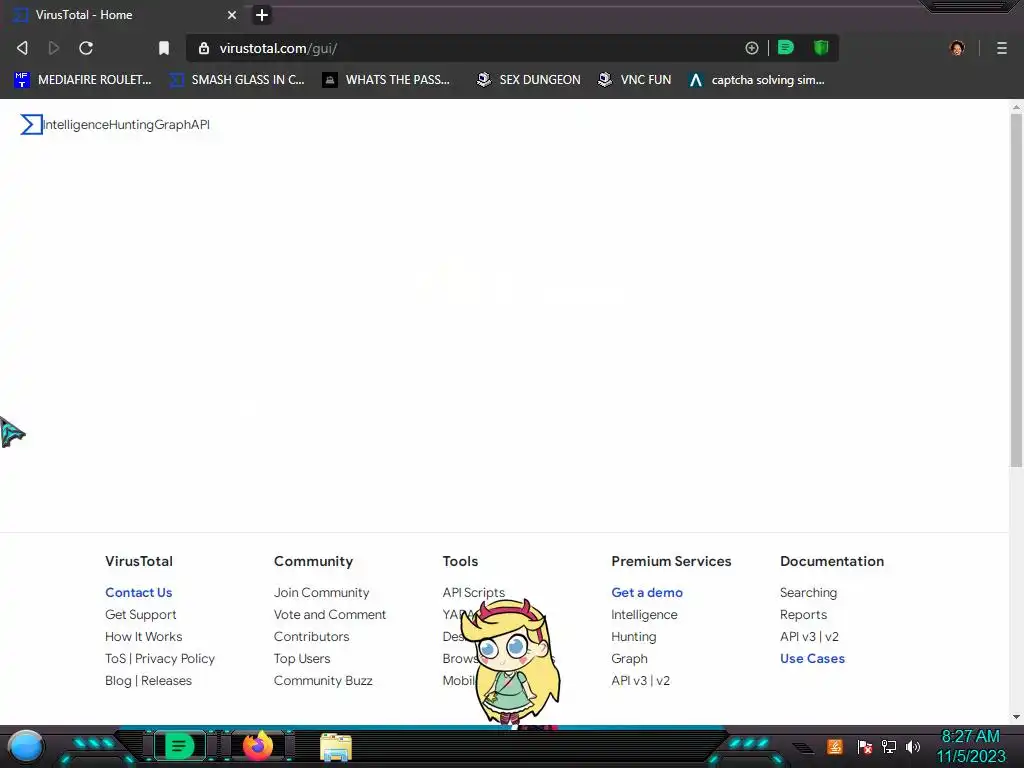Image resolution: width=1024 pixels, height=768 pixels.
Task: Open Privacy Policy link
Action: pyautogui.click(x=175, y=658)
